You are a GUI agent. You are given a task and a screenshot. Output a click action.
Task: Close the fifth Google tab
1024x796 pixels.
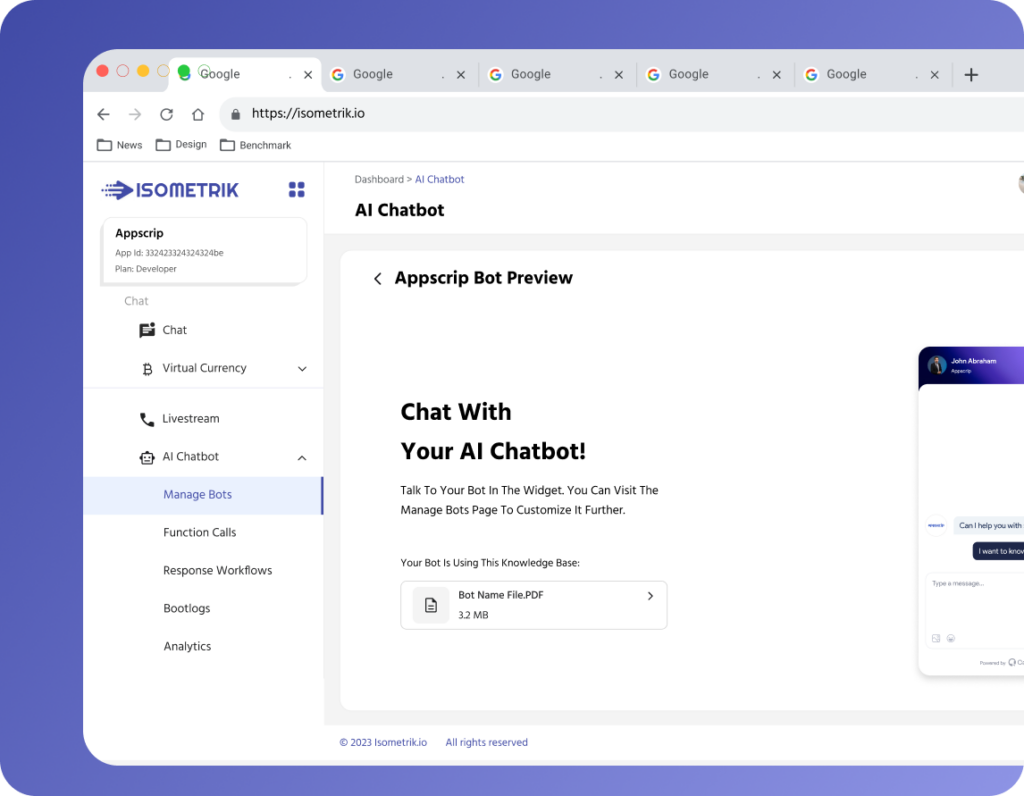(935, 75)
